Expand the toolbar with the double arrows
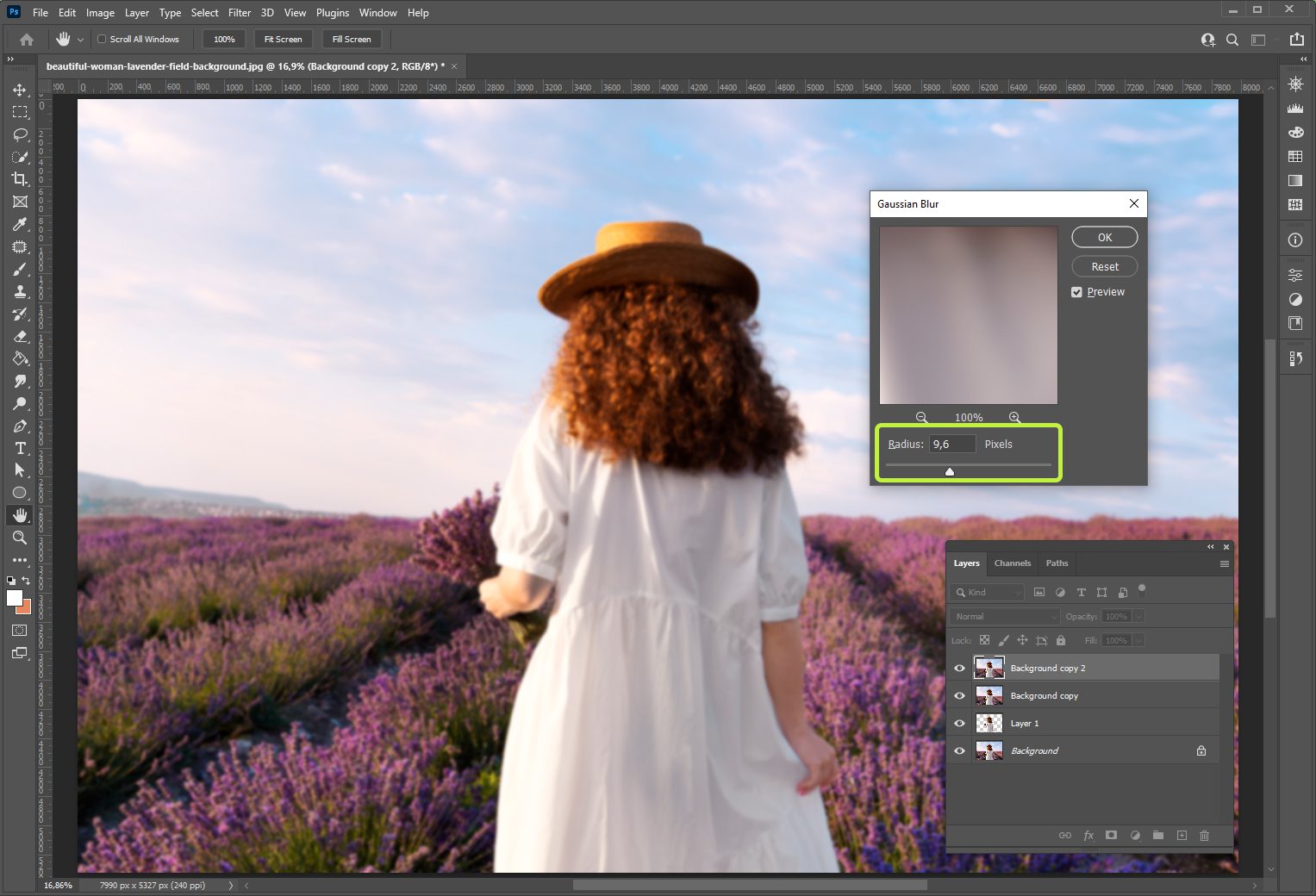This screenshot has width=1316, height=896. tap(10, 59)
